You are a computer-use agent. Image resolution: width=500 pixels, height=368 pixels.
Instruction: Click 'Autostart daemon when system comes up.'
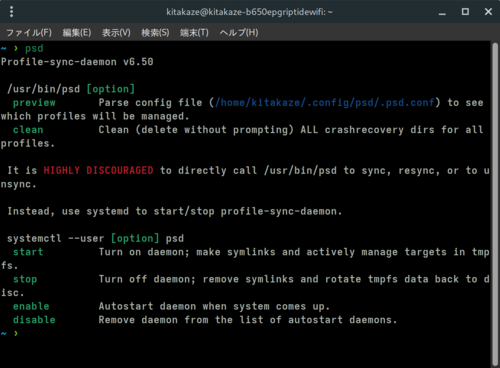pos(214,306)
